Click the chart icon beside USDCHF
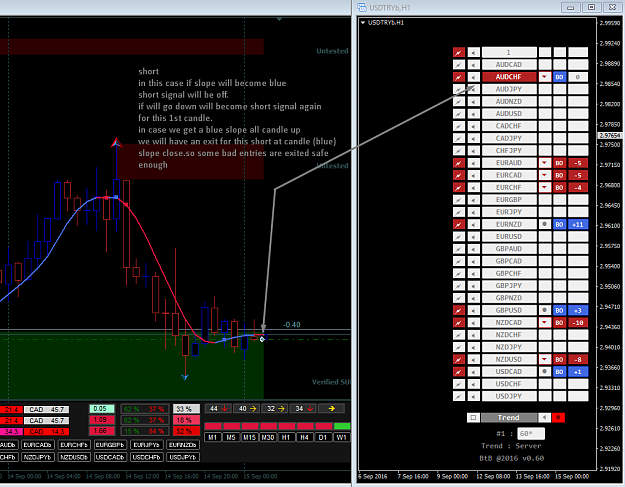The height and width of the screenshot is (487, 625). pyautogui.click(x=459, y=384)
